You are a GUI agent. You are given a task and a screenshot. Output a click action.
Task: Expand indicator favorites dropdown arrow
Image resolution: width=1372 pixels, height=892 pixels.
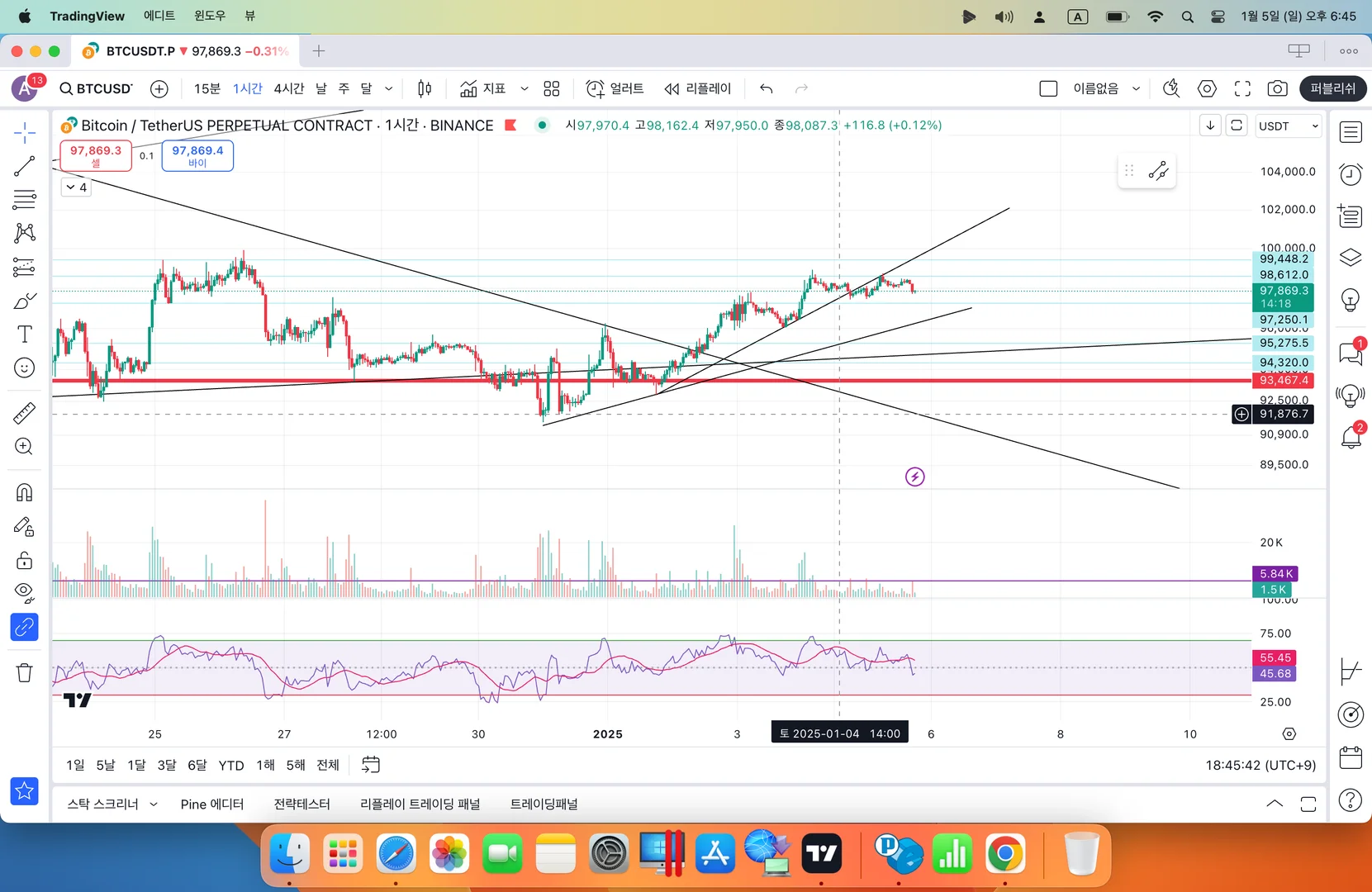pyautogui.click(x=524, y=88)
